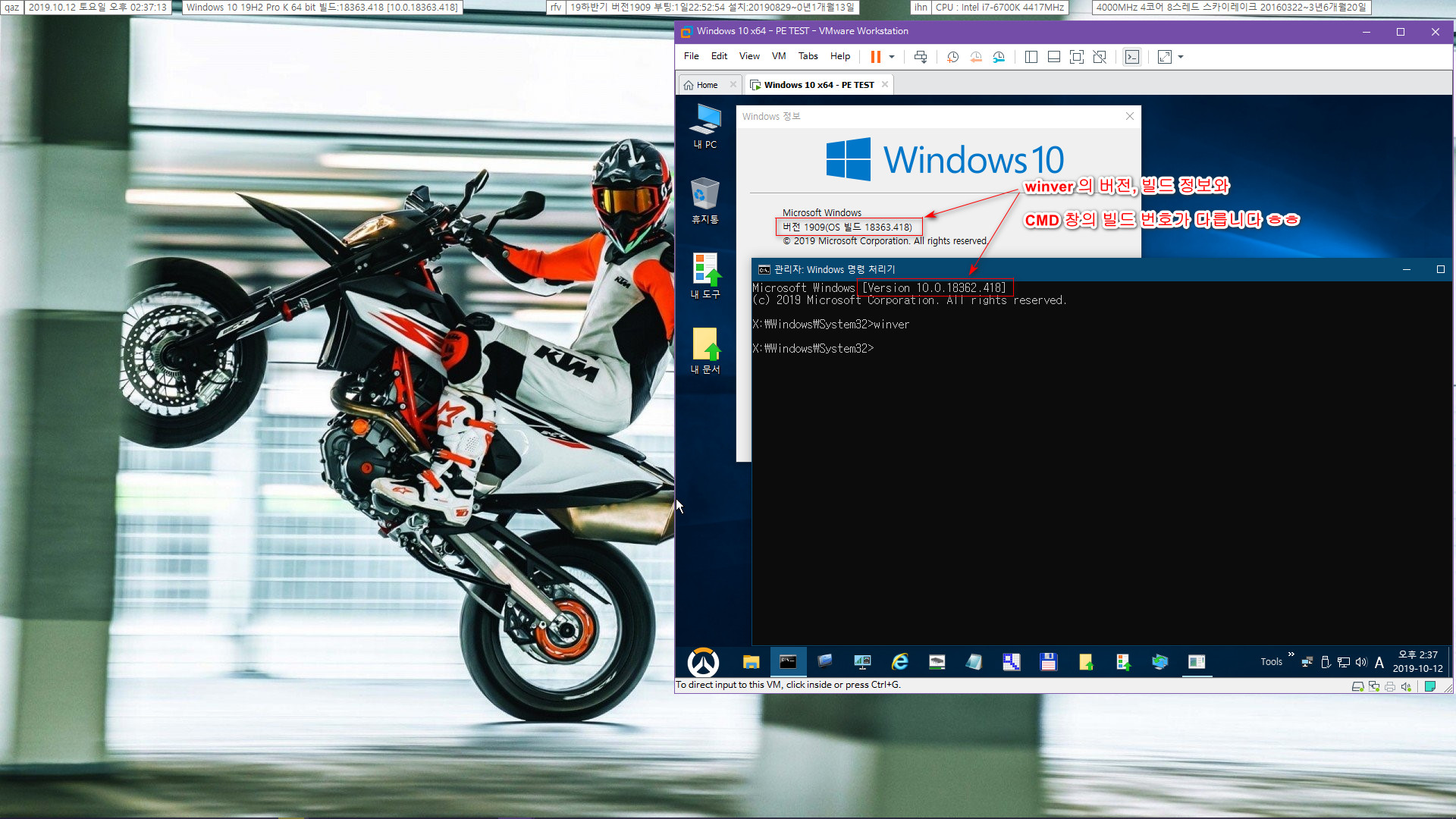
Task: Maximize the command prompt window in the VM
Action: (x=1441, y=269)
